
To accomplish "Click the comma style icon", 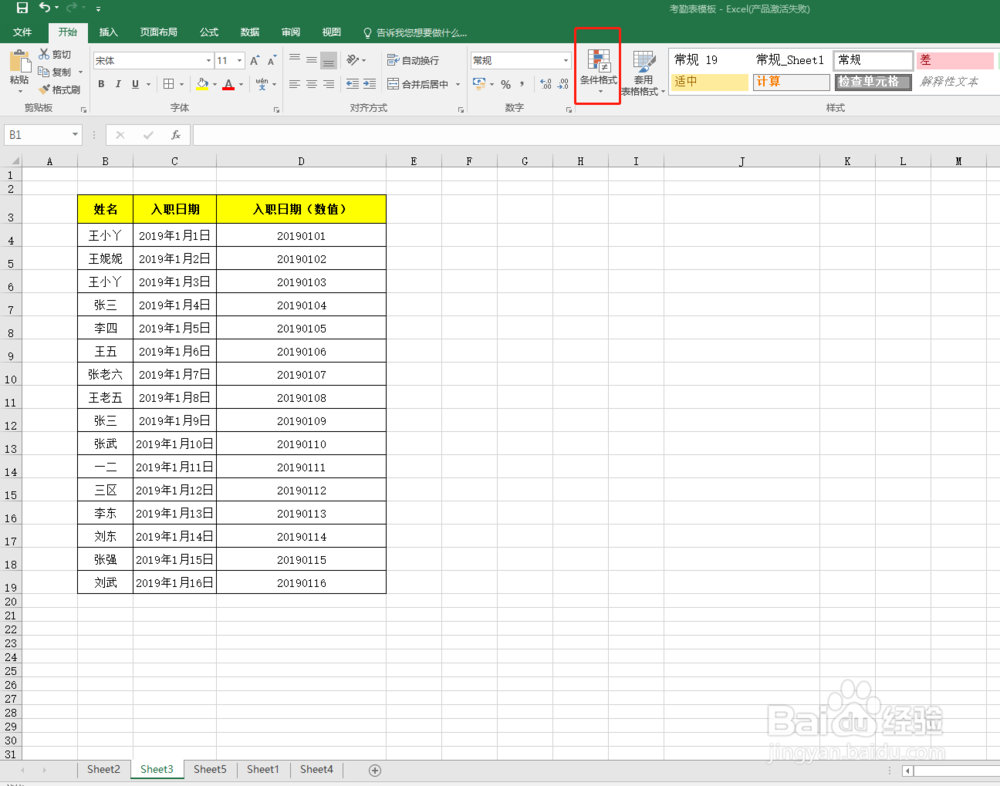I will click(x=522, y=84).
